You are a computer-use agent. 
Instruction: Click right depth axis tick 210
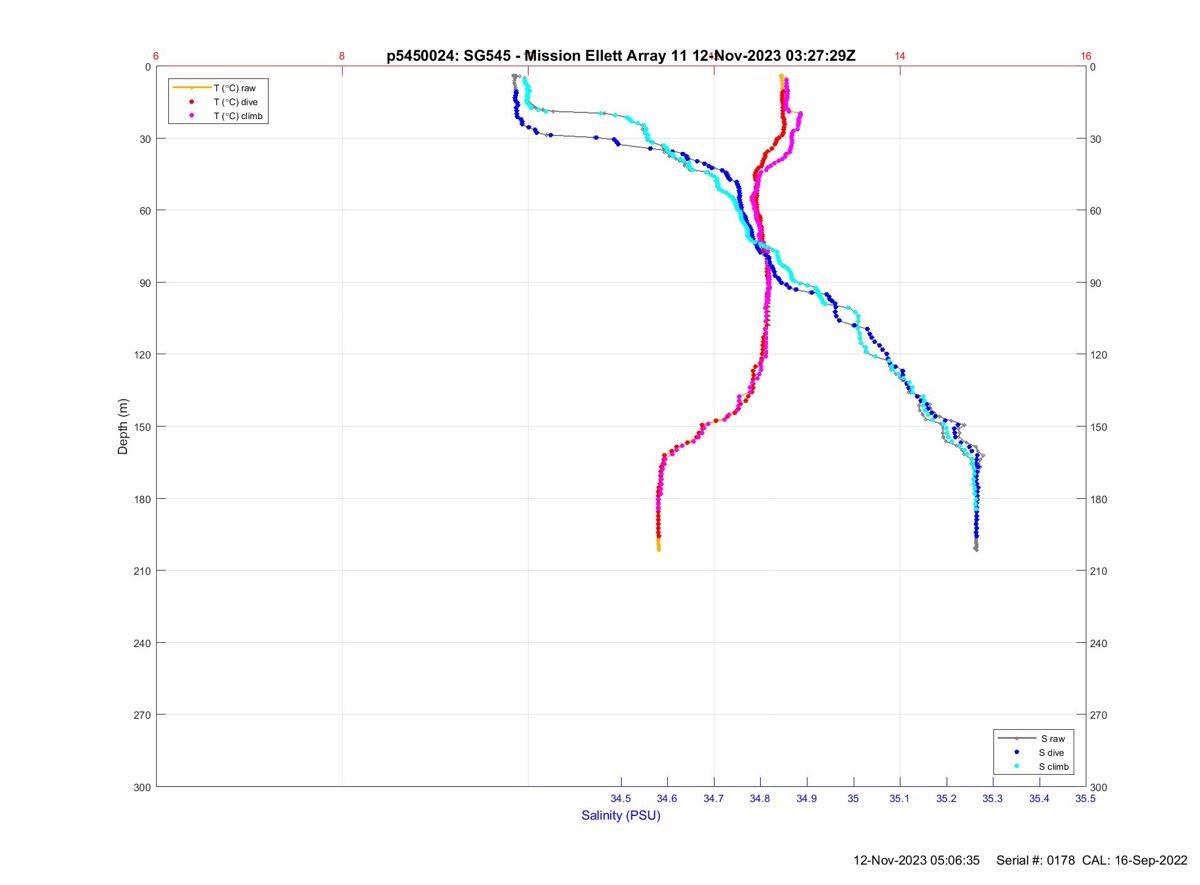1100,571
